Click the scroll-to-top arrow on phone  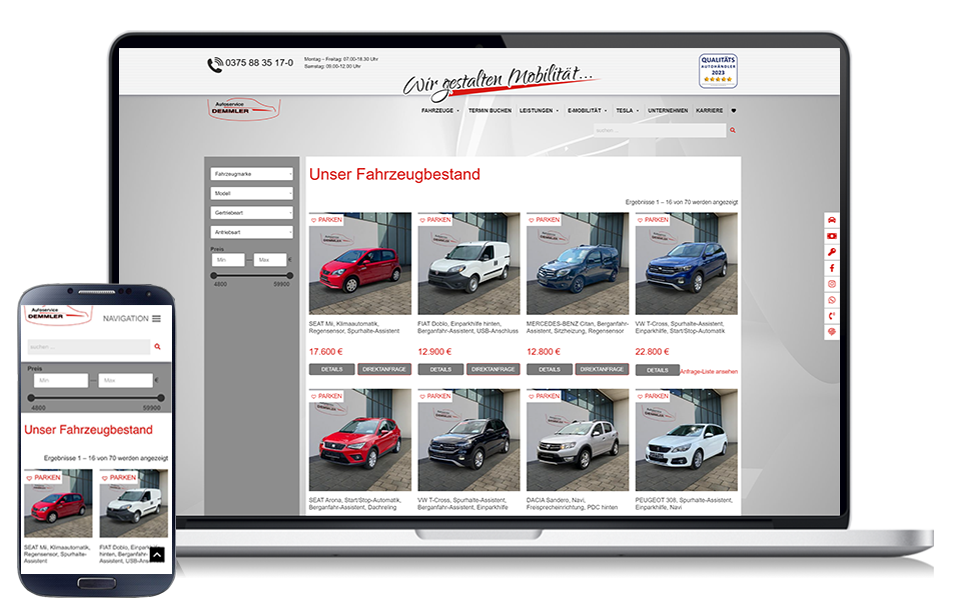157,554
